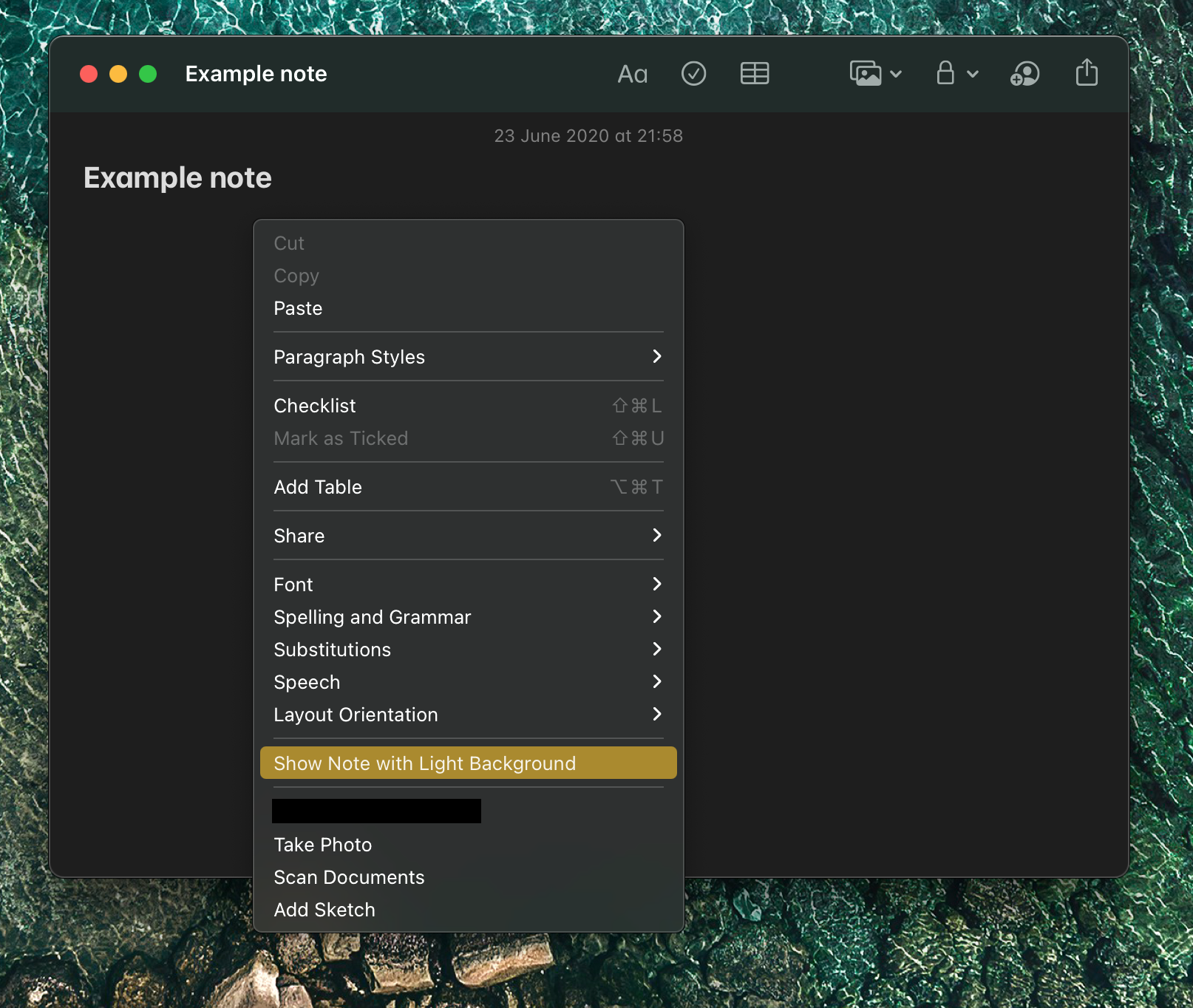Click the green full-screen window button

click(148, 74)
